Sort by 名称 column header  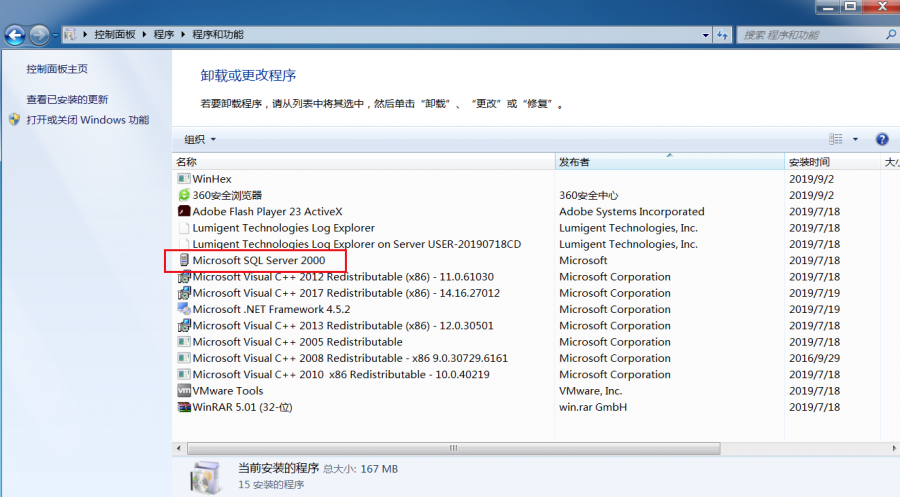pyautogui.click(x=363, y=162)
